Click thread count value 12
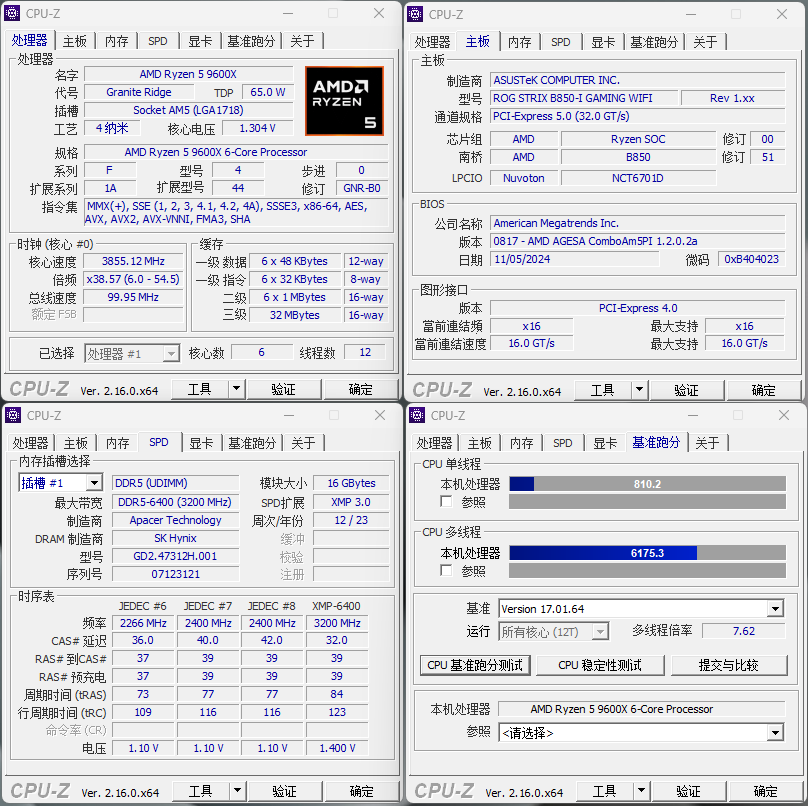This screenshot has height=806, width=808. [x=365, y=352]
